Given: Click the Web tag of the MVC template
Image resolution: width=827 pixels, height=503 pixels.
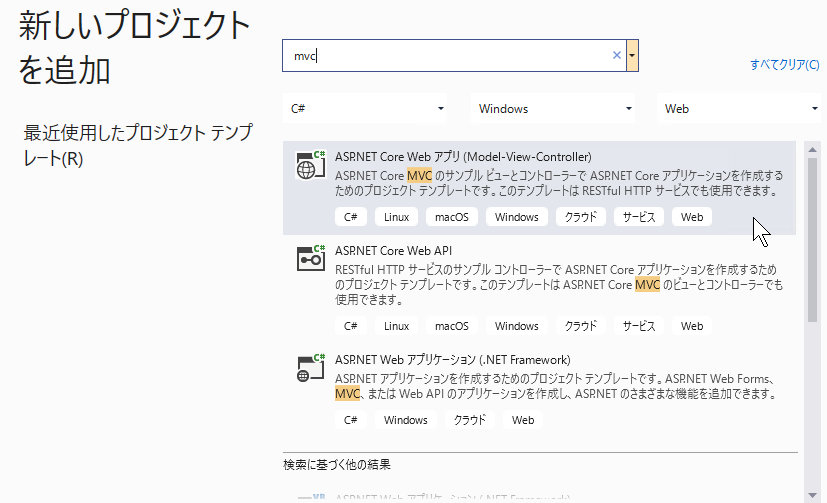Looking at the screenshot, I should [x=691, y=217].
